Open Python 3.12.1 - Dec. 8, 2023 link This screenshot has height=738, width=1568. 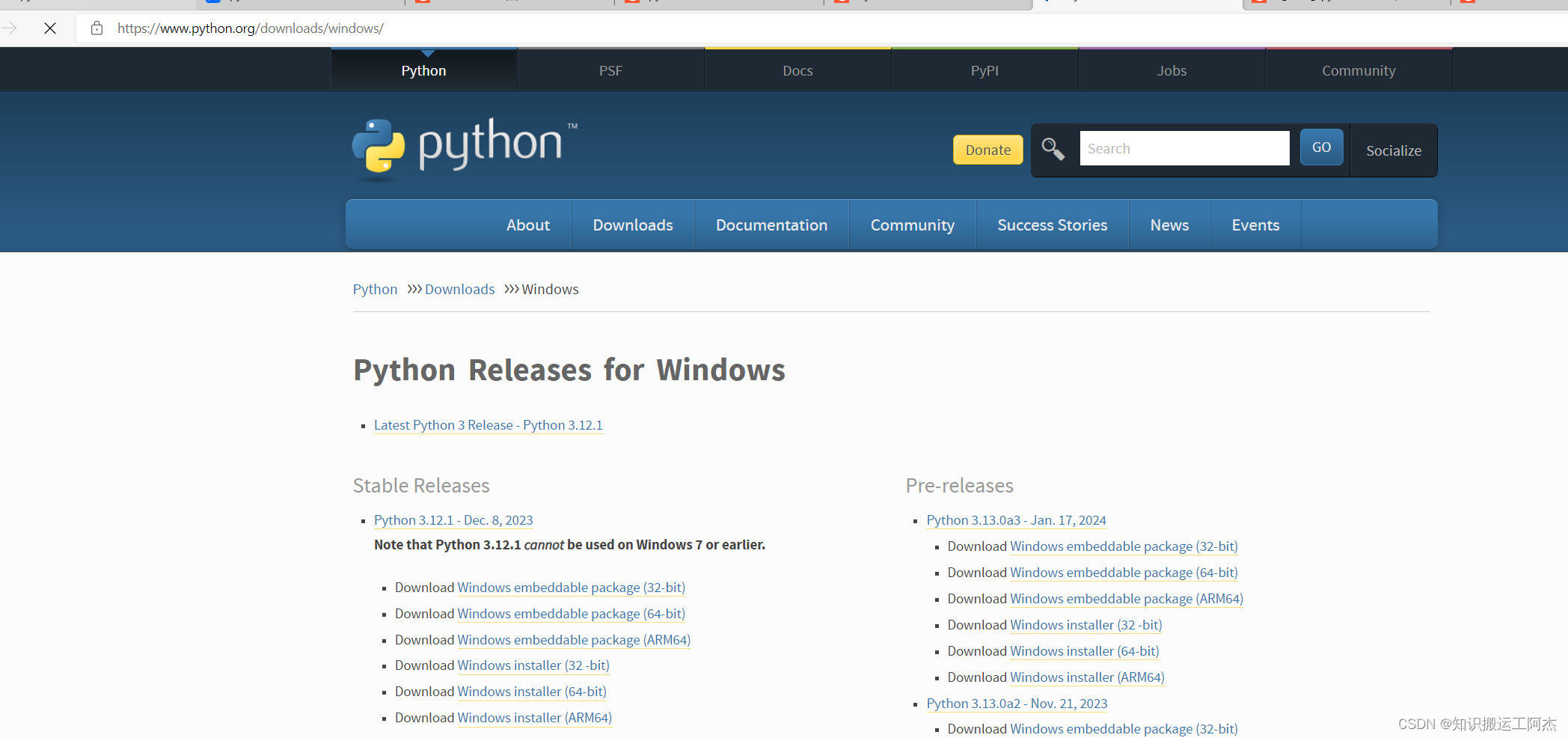coord(453,520)
